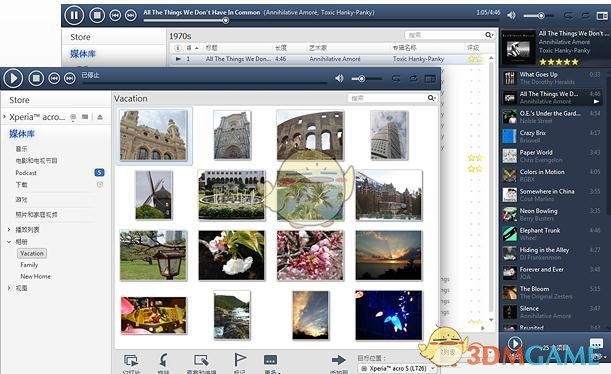This screenshot has width=611, height=374.
Task: Select the Colosseum photo thumbnail
Action: click(x=310, y=135)
